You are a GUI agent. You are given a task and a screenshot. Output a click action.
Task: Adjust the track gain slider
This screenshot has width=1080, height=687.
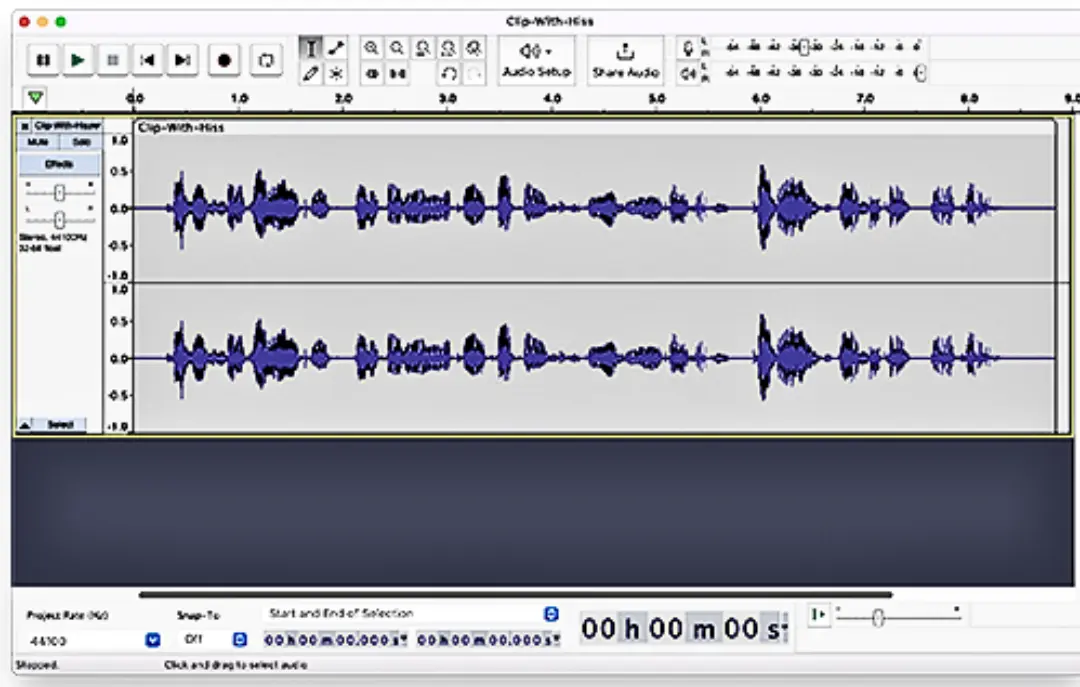point(59,193)
